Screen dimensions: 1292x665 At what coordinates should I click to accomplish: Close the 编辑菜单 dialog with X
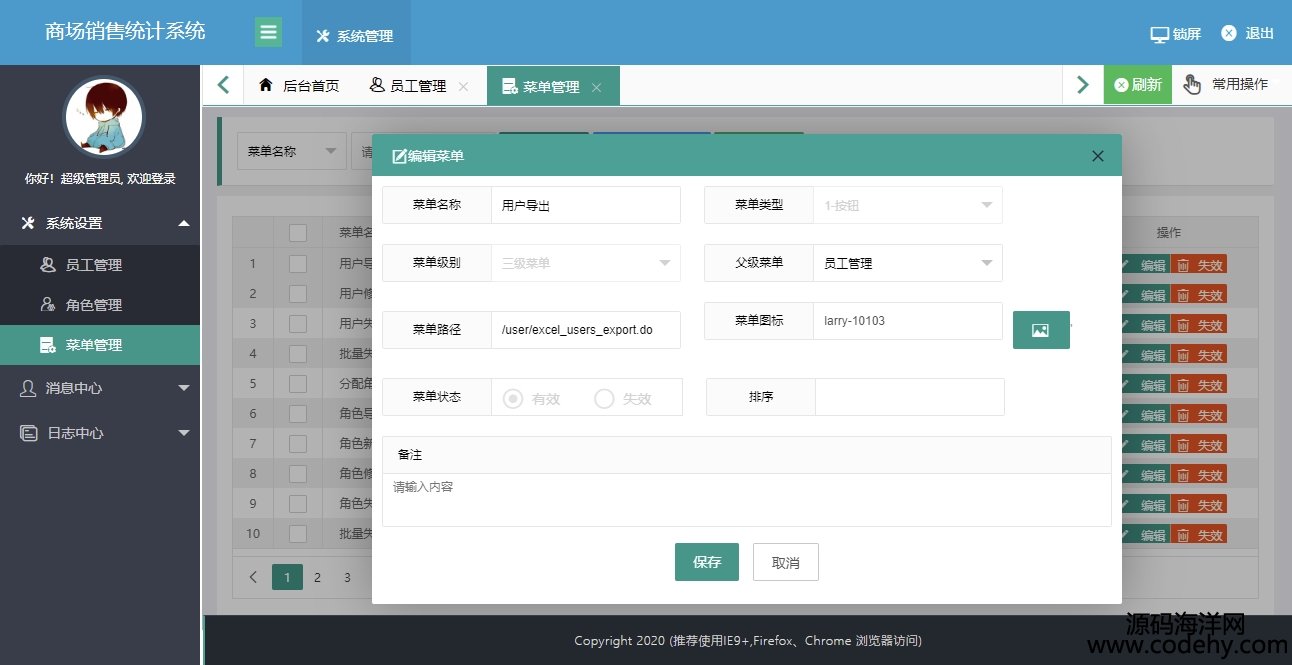point(1098,156)
